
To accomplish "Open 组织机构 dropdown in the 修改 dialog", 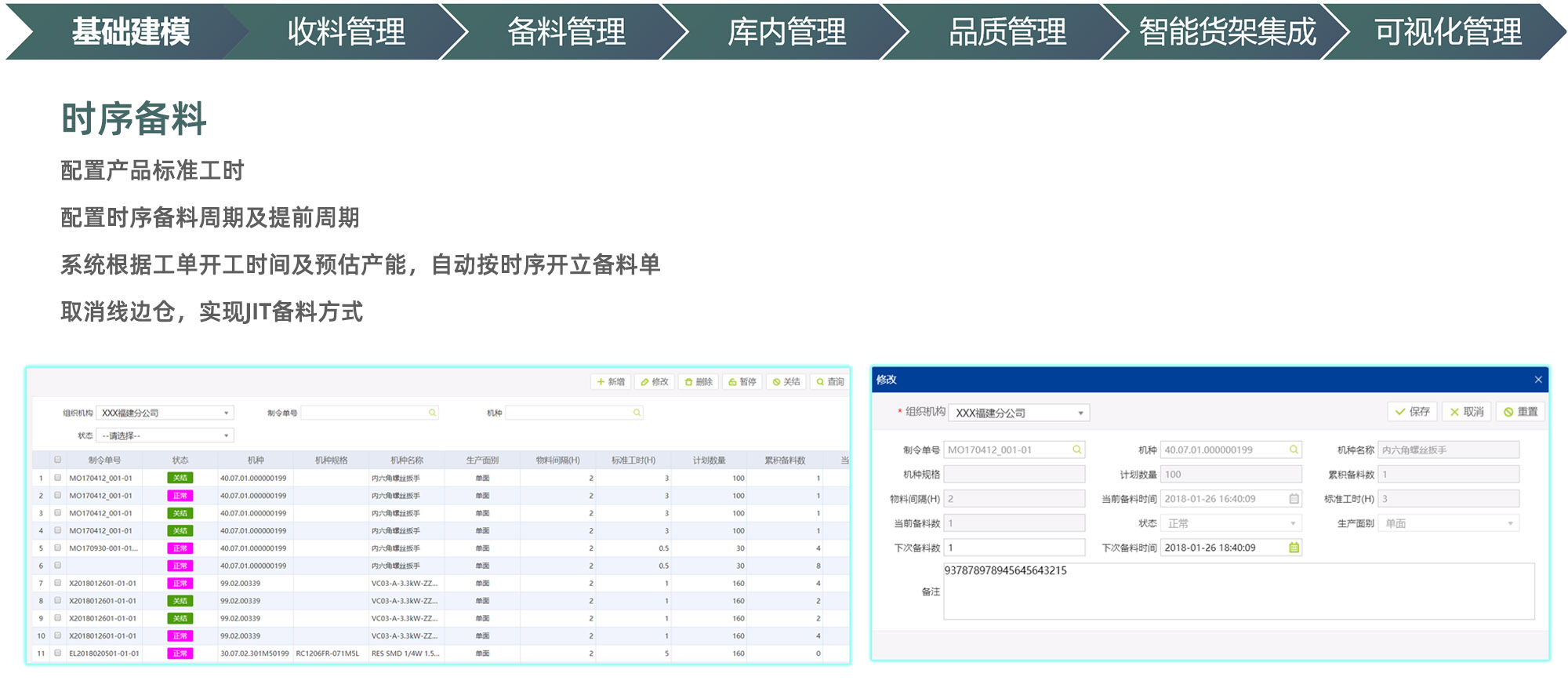I will coord(1080,413).
